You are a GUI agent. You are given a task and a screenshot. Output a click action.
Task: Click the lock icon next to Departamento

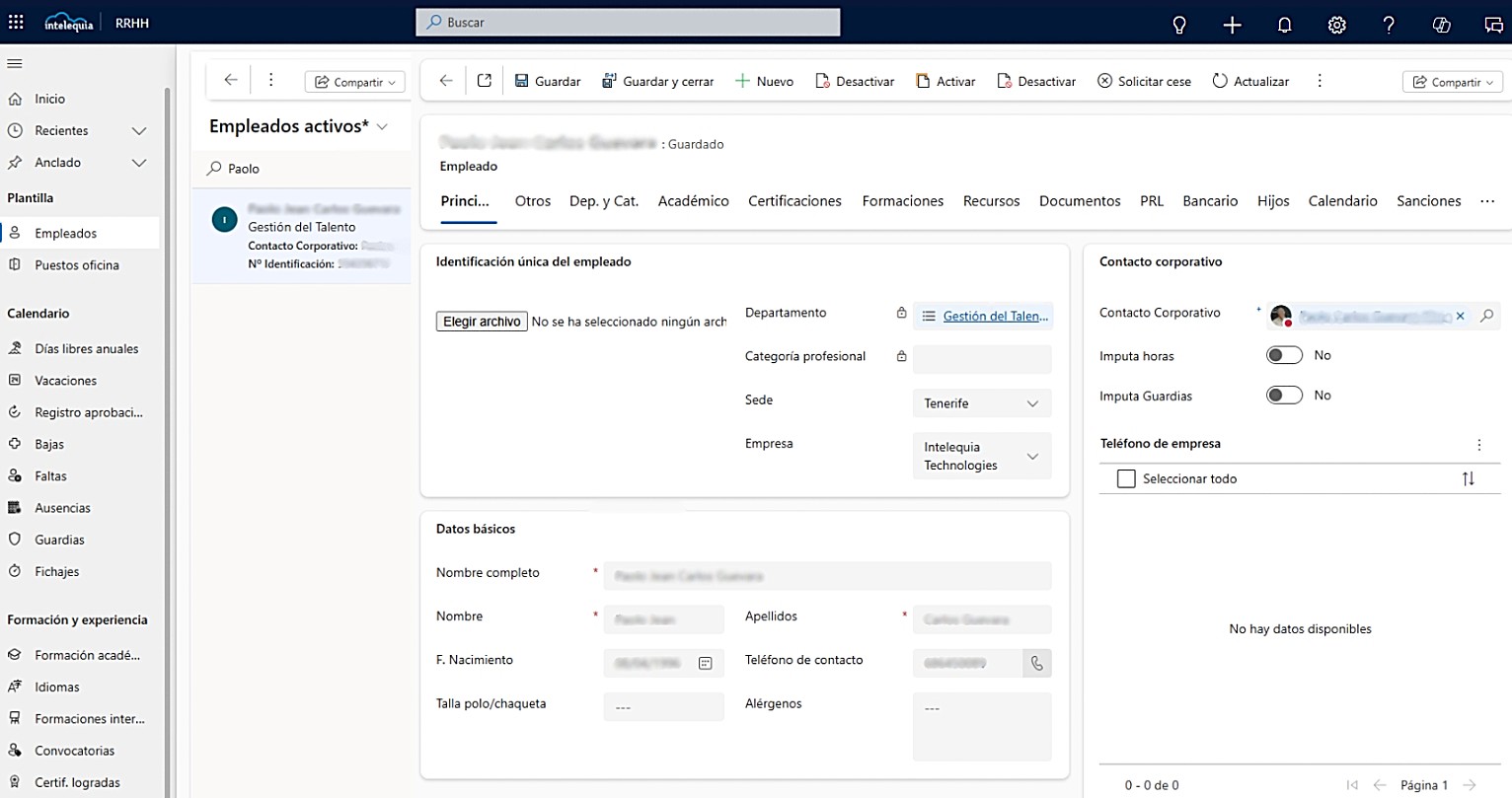tap(901, 312)
